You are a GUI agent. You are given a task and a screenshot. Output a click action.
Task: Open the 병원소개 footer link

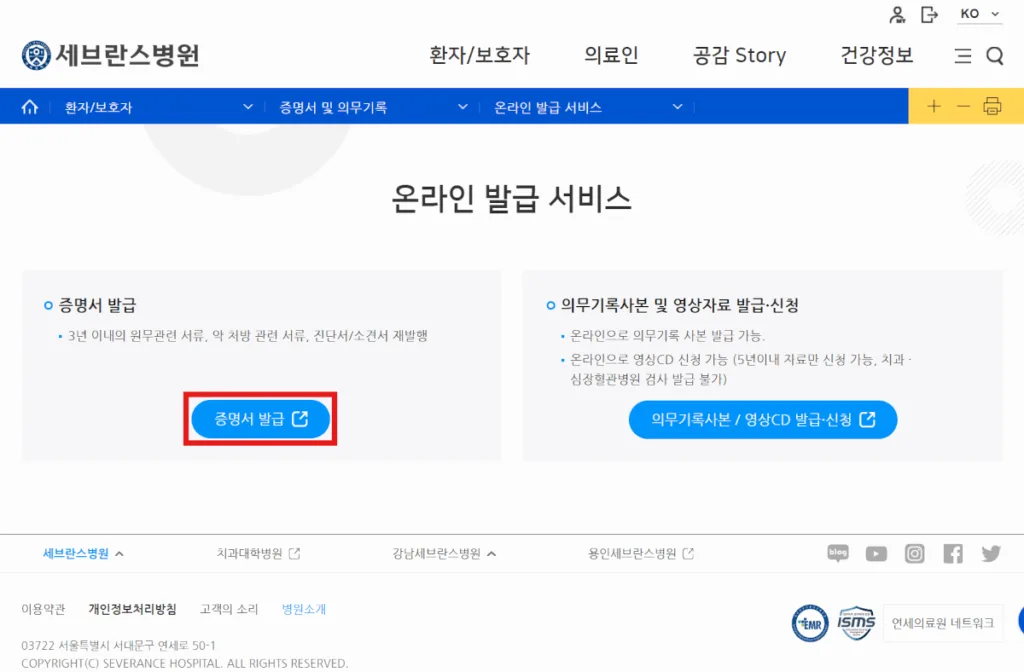point(304,609)
